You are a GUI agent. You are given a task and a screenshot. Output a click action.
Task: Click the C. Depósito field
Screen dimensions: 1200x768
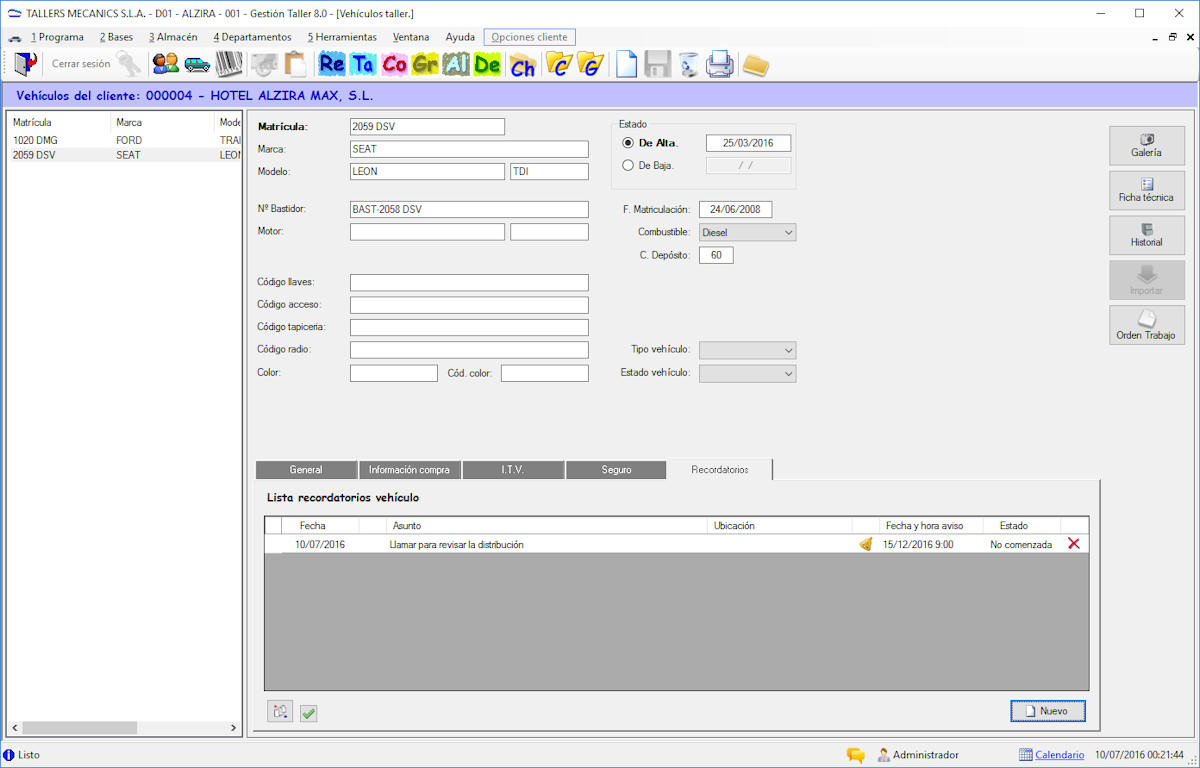tap(716, 255)
